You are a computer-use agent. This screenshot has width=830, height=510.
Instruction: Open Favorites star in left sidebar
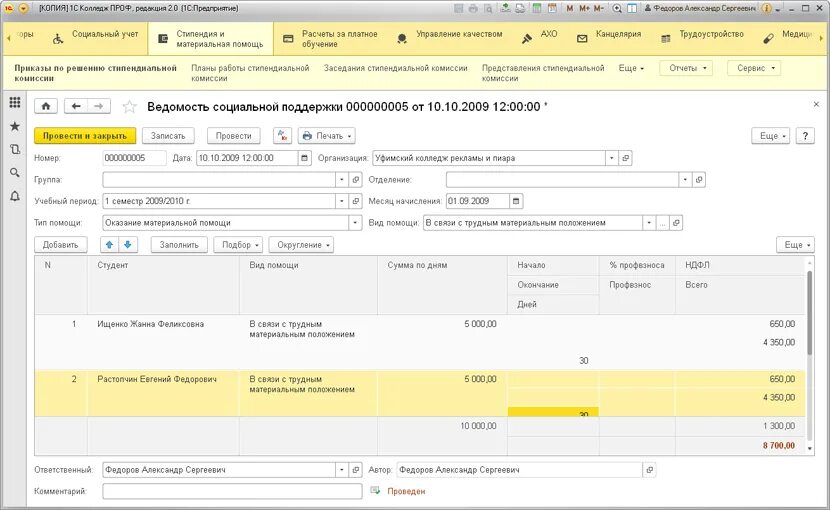coord(15,126)
